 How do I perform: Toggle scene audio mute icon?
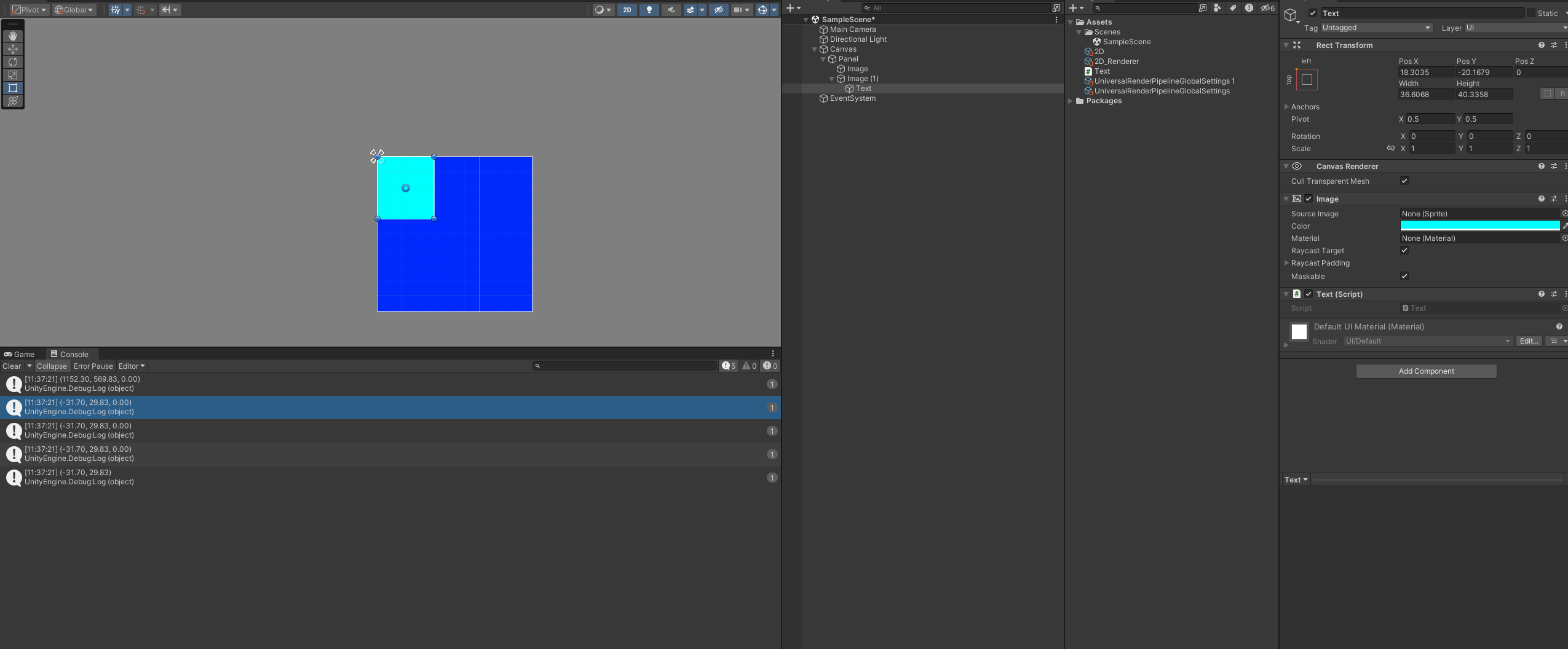(671, 10)
